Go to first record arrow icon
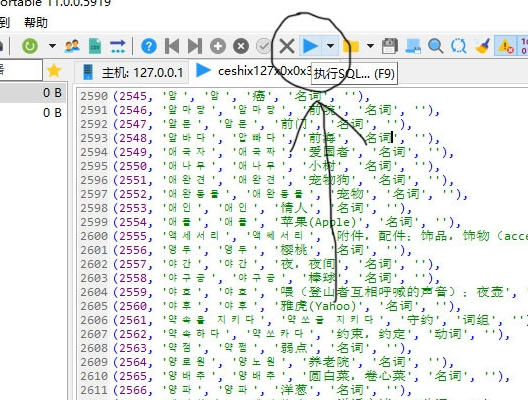The width and height of the screenshot is (528, 400). click(172, 46)
